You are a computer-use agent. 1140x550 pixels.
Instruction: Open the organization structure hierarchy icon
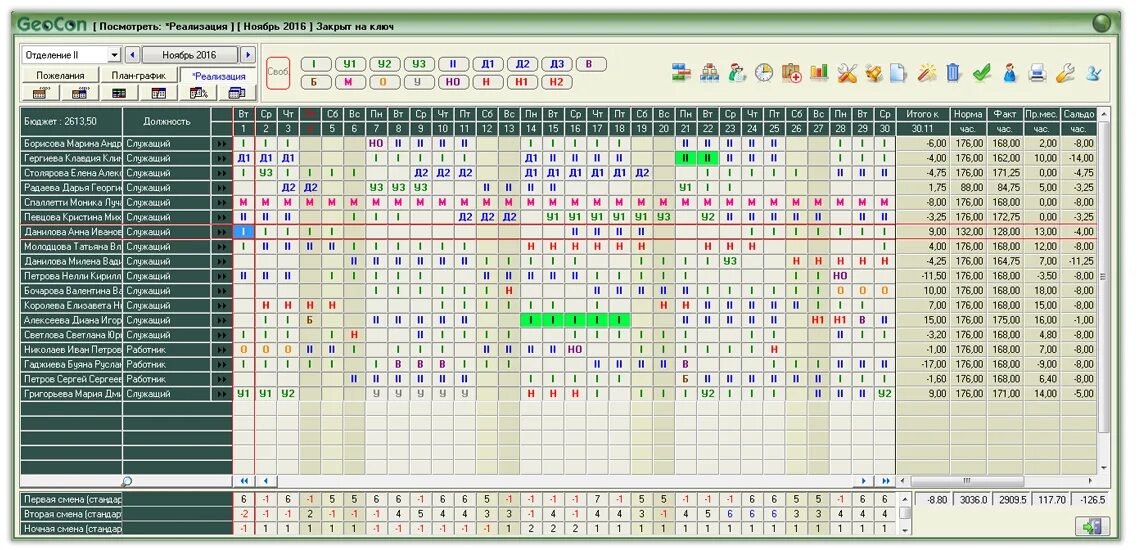pyautogui.click(x=710, y=72)
